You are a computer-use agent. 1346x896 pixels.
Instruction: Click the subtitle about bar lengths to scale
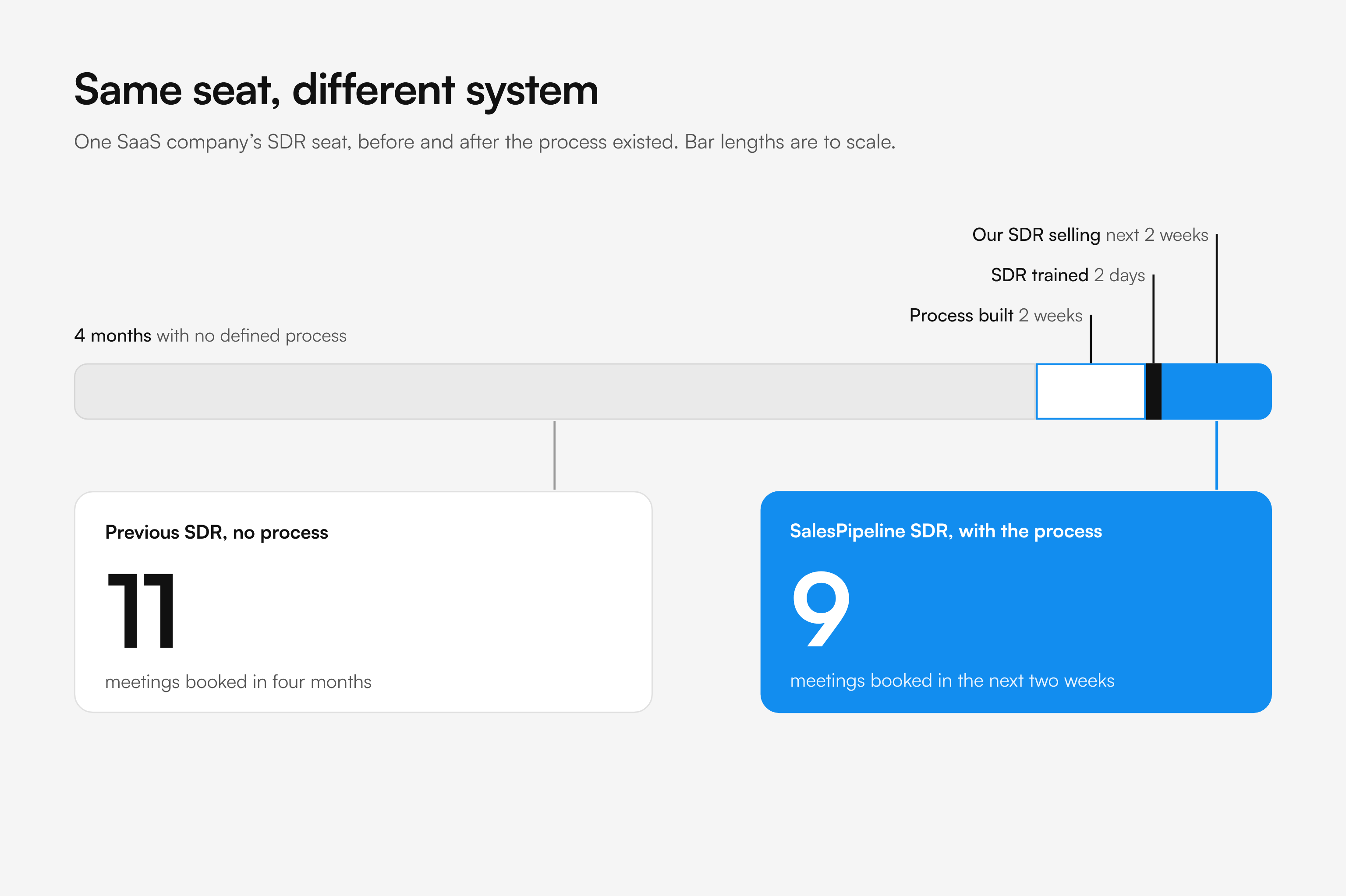tap(485, 142)
